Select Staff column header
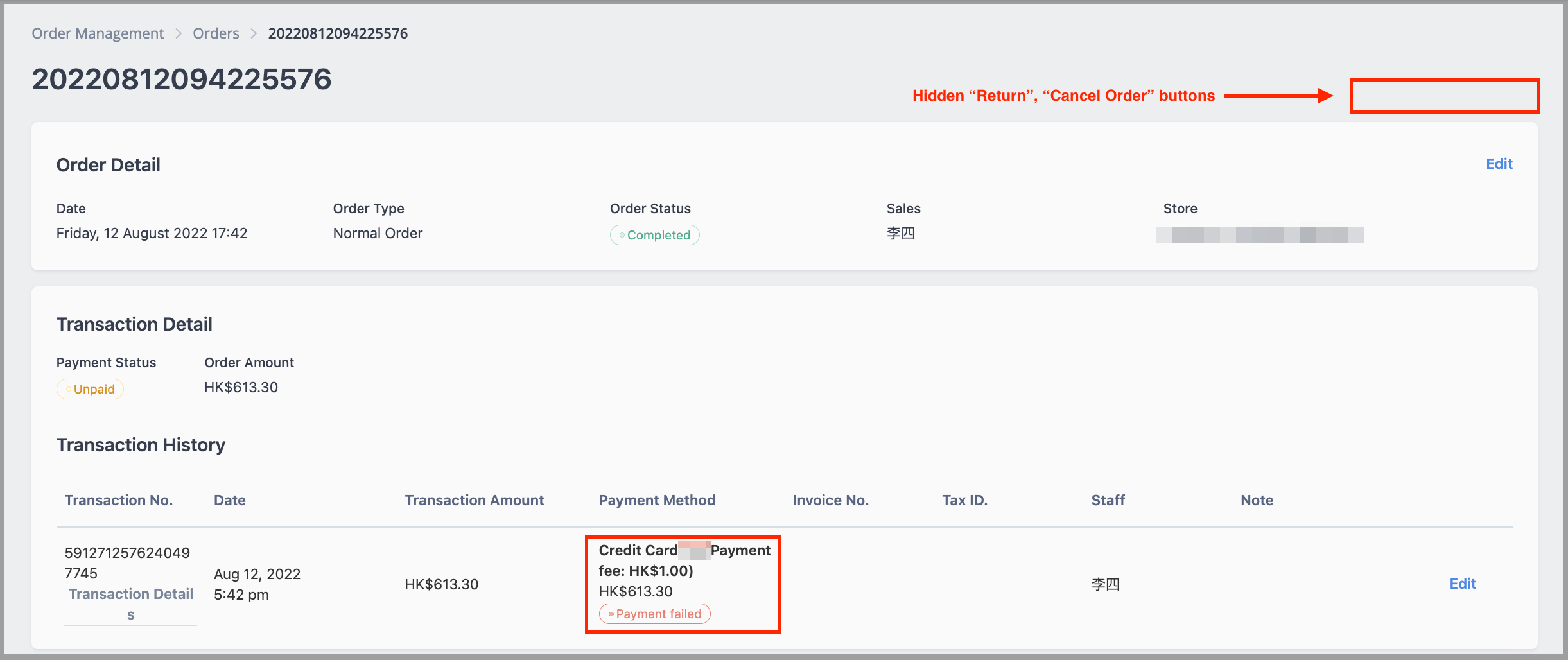The width and height of the screenshot is (1568, 660). tap(1108, 500)
